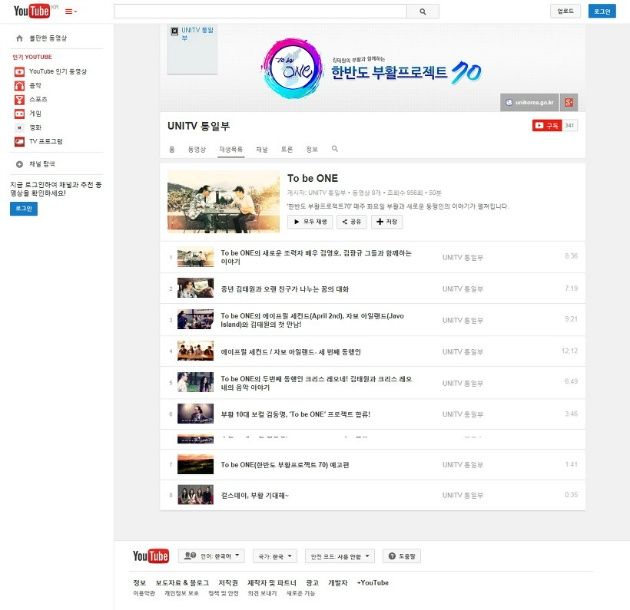Open the developers footer link
Image resolution: width=630 pixels, height=610 pixels.
point(338,583)
